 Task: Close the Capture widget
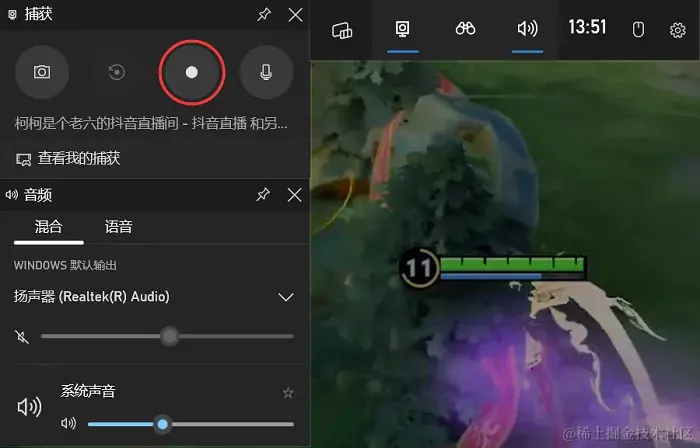click(x=295, y=15)
